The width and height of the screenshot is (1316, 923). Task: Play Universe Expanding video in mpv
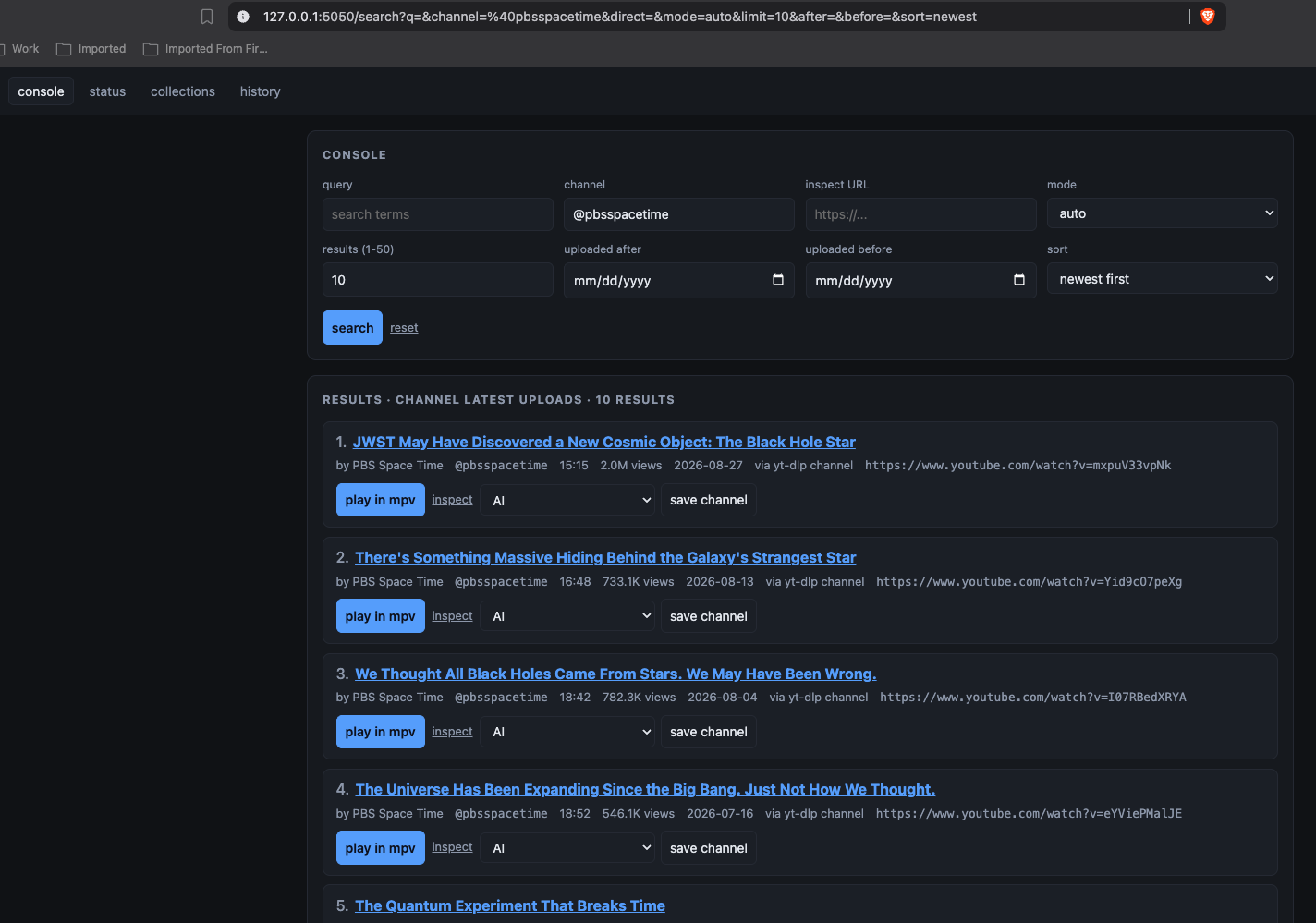click(x=381, y=848)
